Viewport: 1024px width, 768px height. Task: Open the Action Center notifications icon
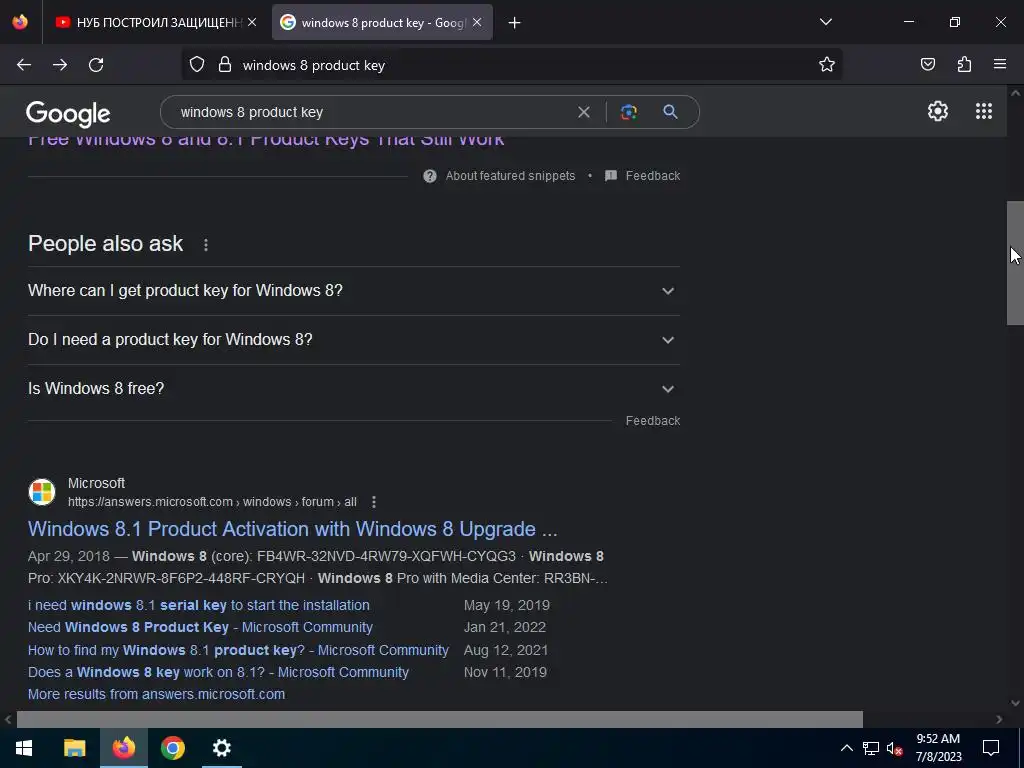pyautogui.click(x=991, y=748)
